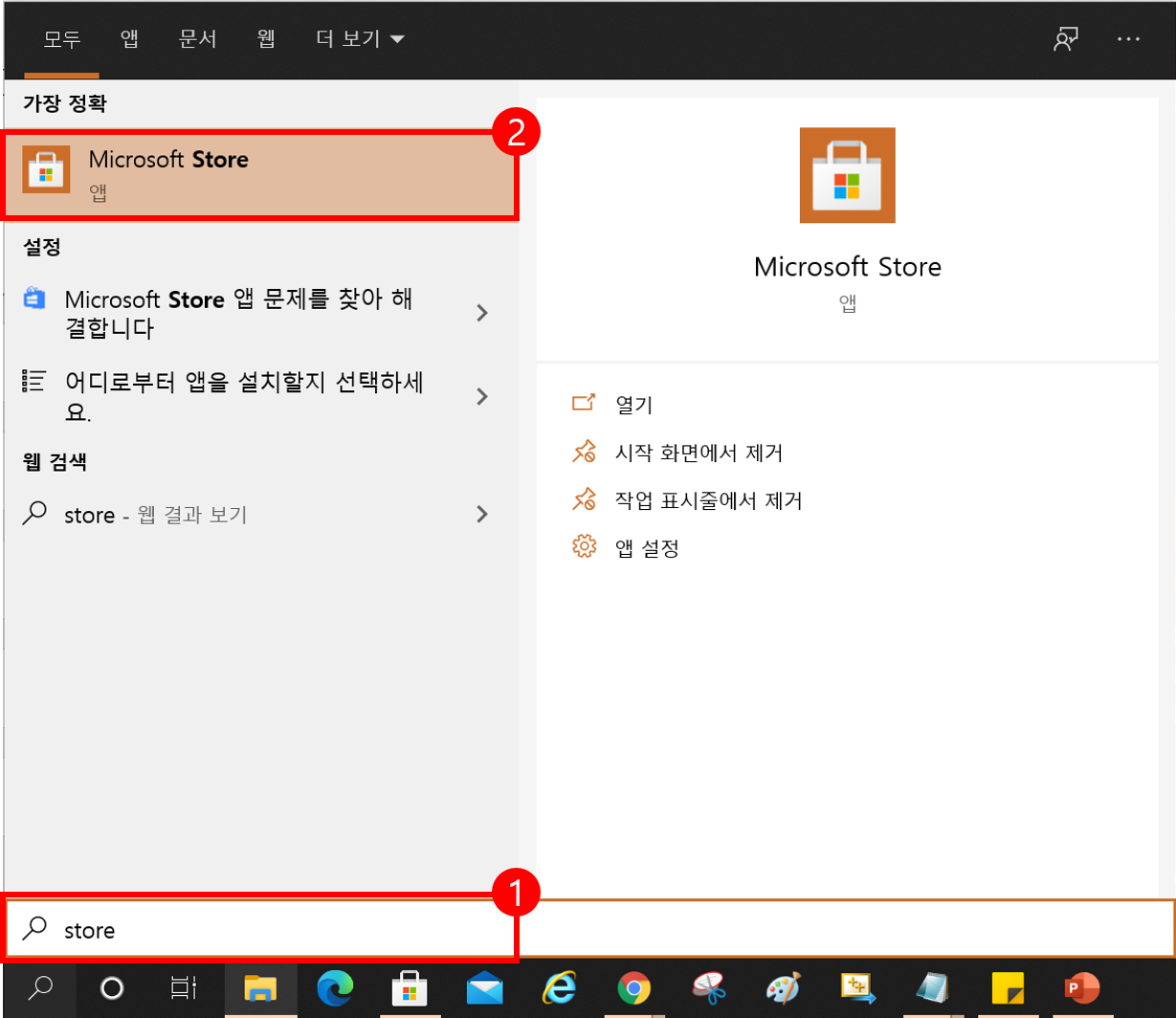The height and width of the screenshot is (1018, 1176).
Task: Launch Internet Explorer from taskbar
Action: click(560, 988)
